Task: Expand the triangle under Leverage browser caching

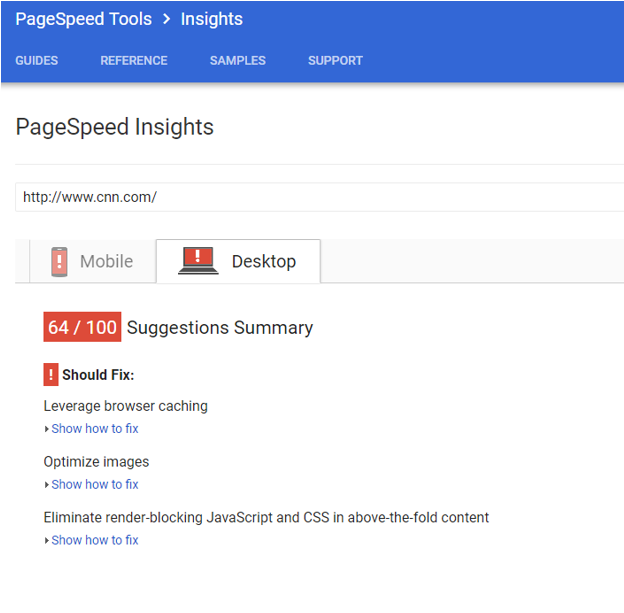Action: [47, 429]
